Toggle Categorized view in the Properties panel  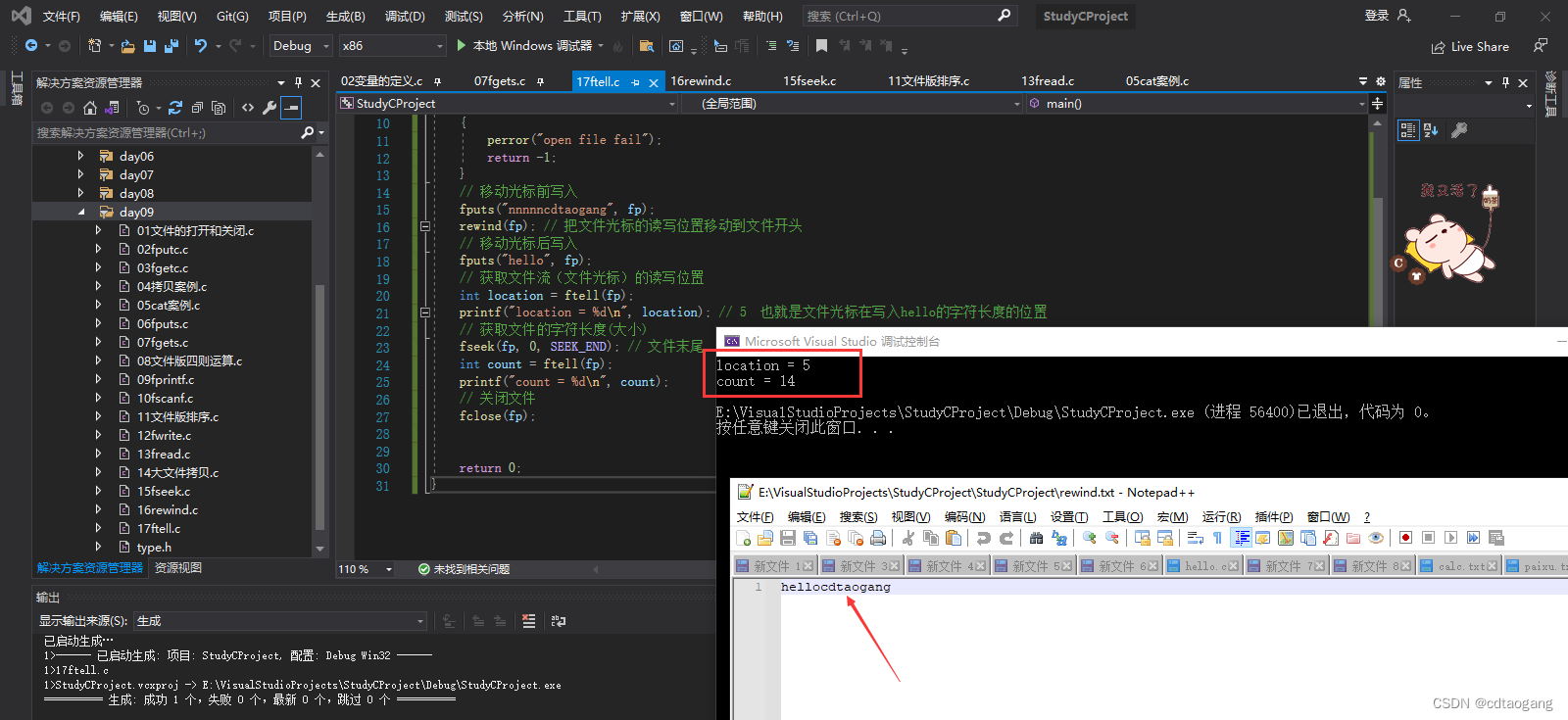point(1408,130)
